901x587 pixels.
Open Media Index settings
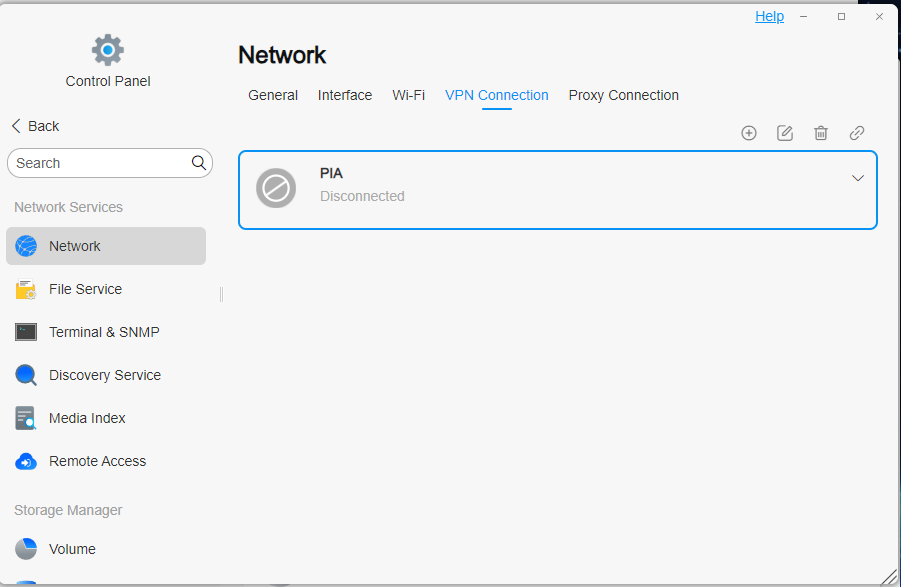(106, 418)
